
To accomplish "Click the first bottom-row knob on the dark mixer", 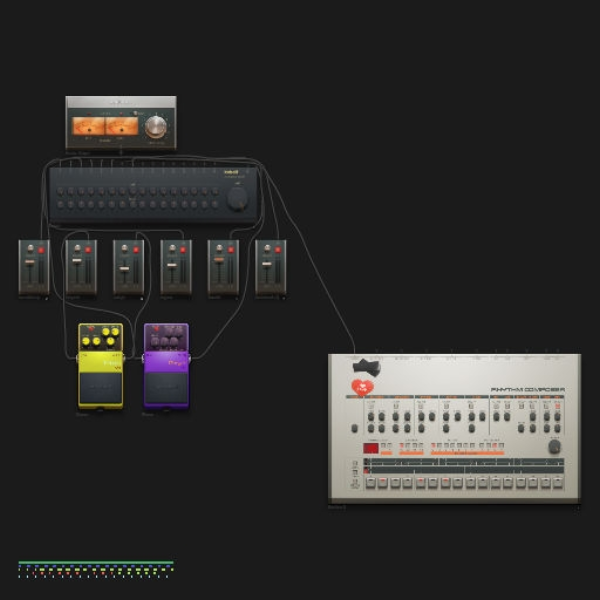I will click(60, 204).
